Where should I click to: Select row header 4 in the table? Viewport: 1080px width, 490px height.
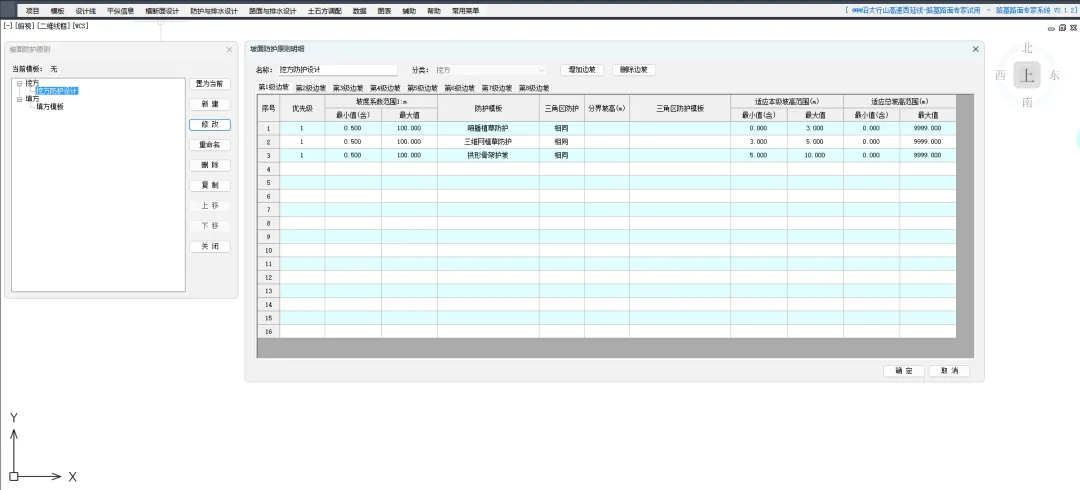click(268, 169)
